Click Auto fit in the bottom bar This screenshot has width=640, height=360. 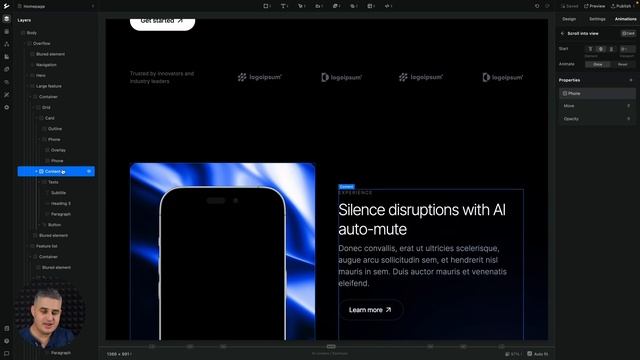[538, 354]
